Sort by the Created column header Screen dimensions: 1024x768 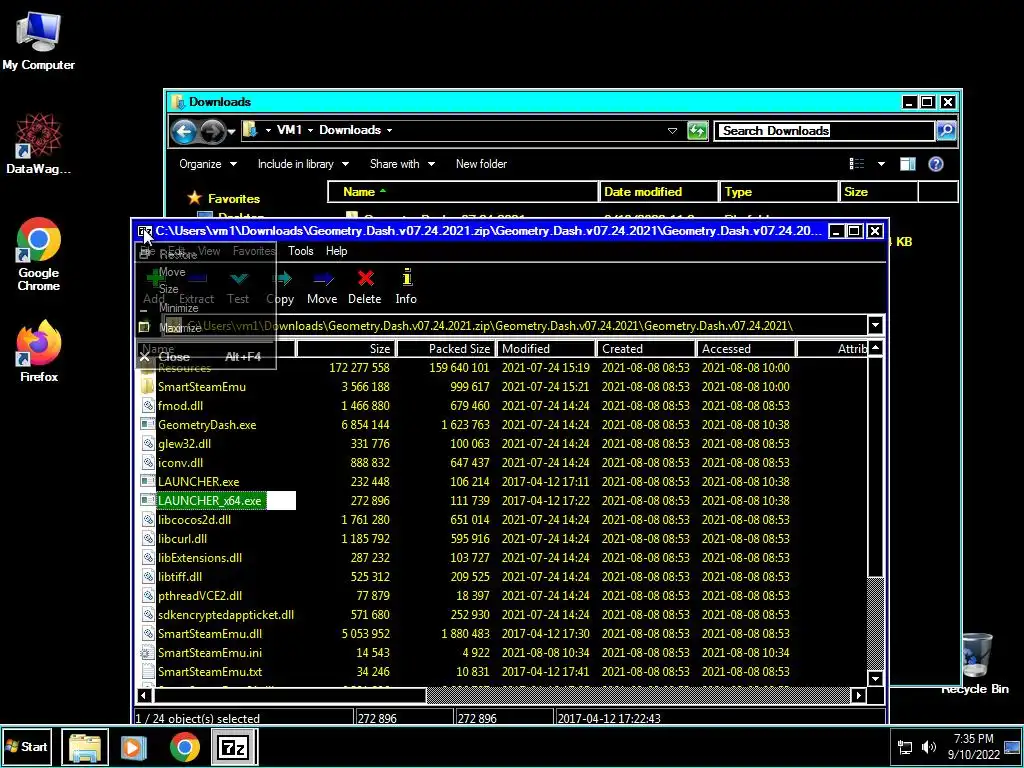[x=645, y=349]
